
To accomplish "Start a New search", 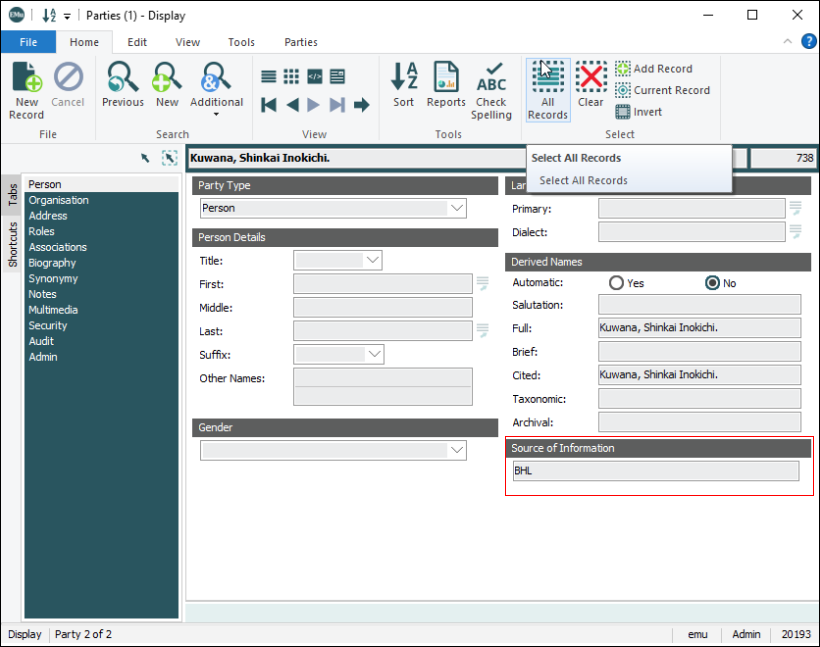I will pyautogui.click(x=167, y=88).
